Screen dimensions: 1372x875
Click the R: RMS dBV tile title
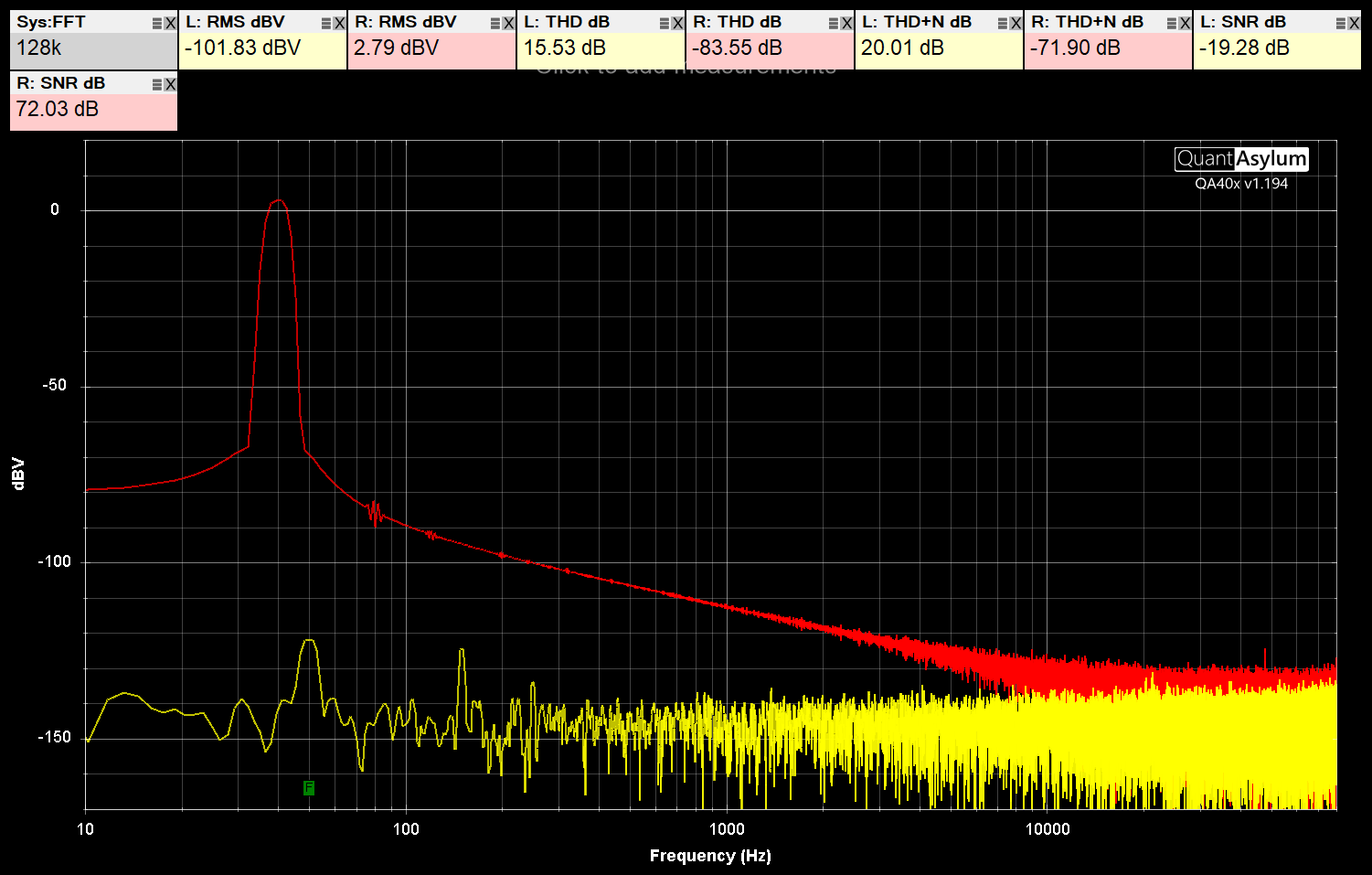click(405, 22)
